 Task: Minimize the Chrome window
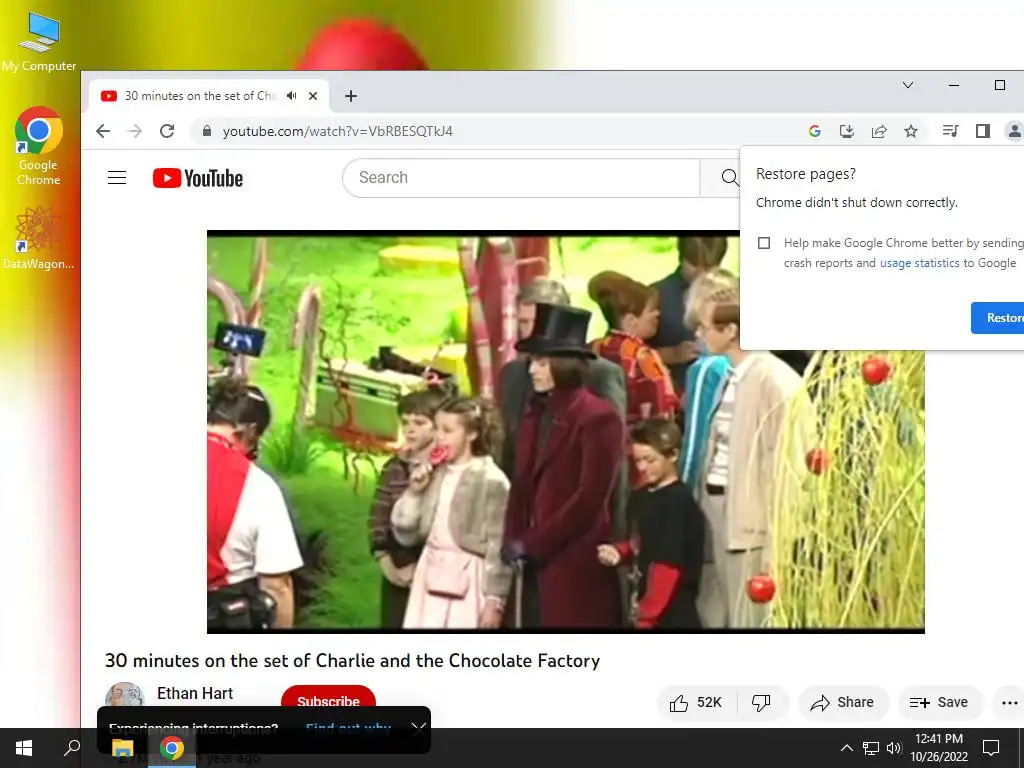953,85
